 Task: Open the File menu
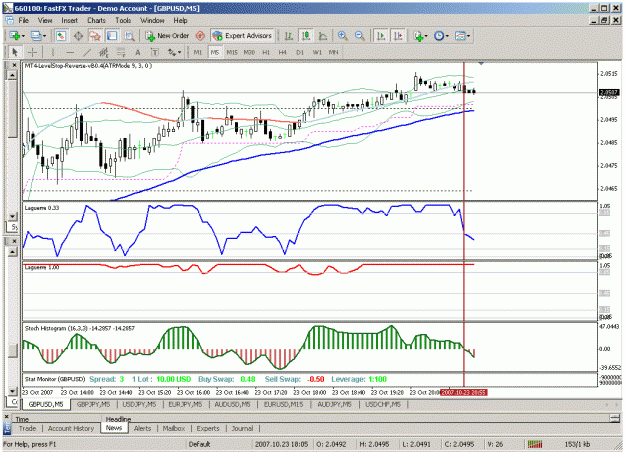point(24,20)
